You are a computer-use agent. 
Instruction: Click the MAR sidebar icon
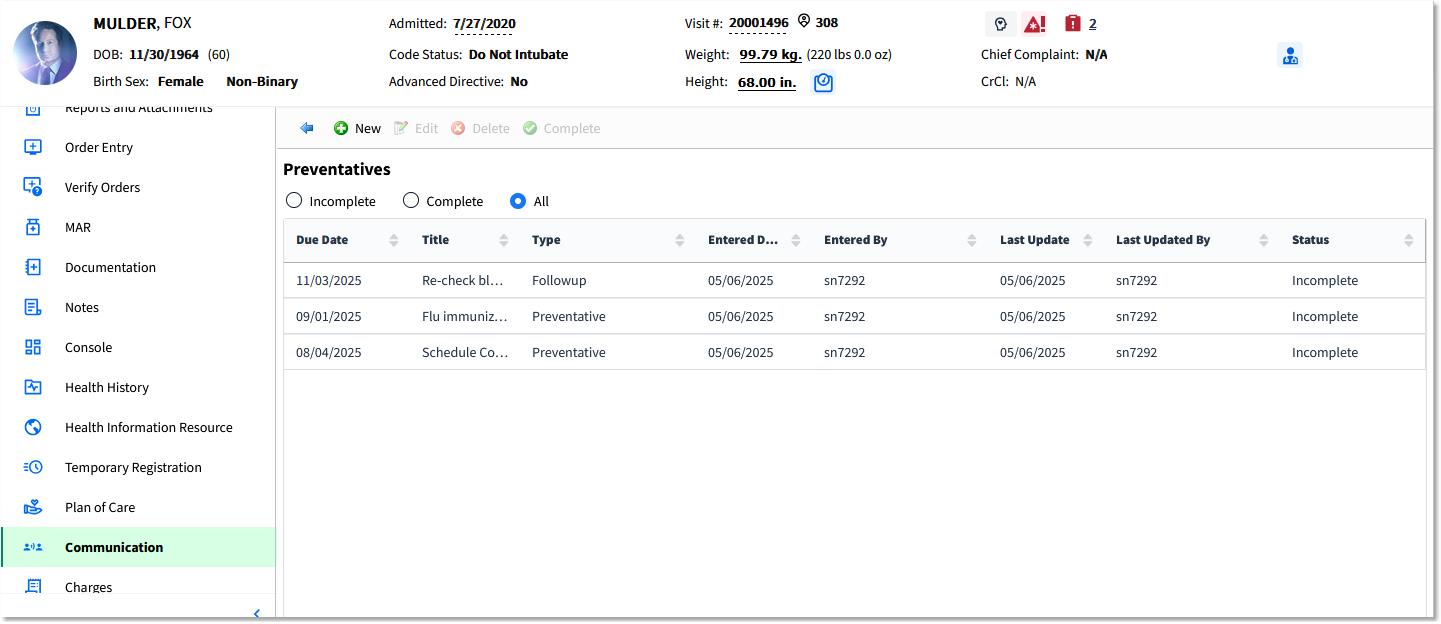(x=33, y=227)
